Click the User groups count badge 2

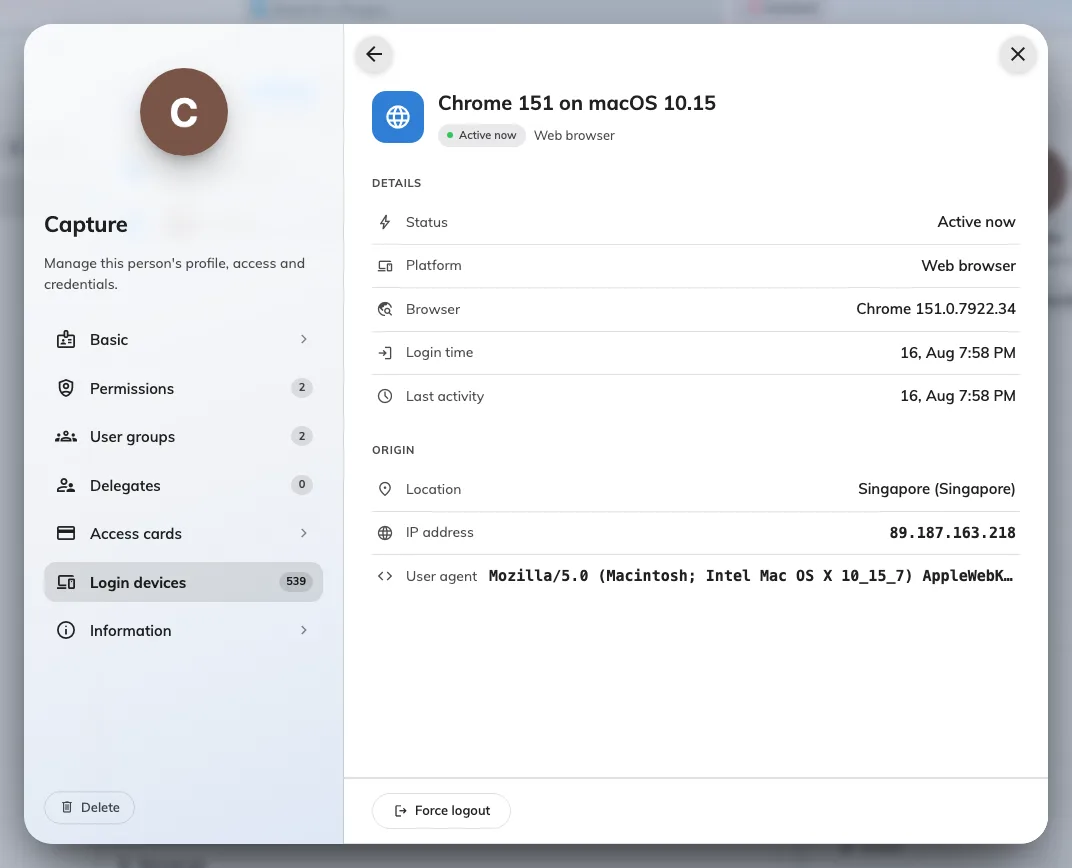pyautogui.click(x=302, y=436)
